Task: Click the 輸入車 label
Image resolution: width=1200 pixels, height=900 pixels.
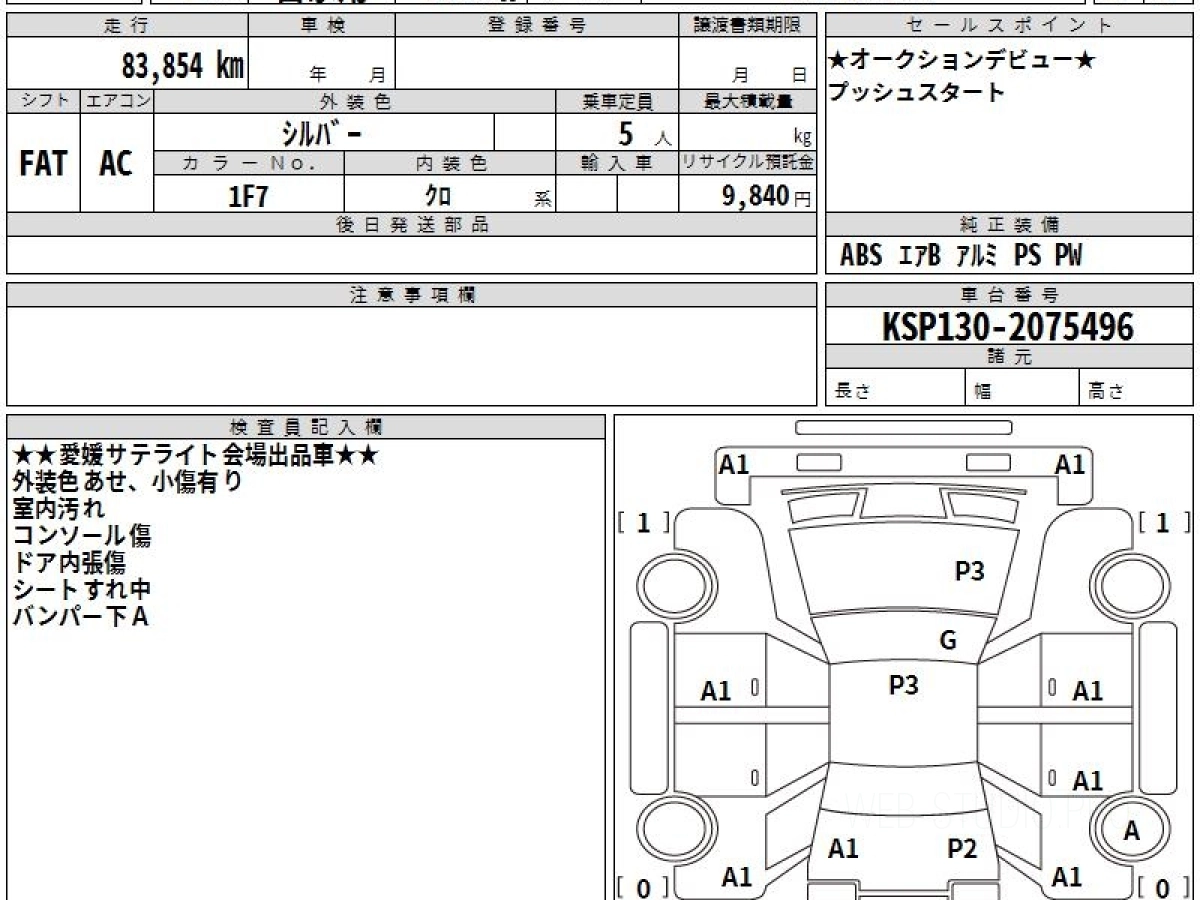Action: [x=617, y=163]
